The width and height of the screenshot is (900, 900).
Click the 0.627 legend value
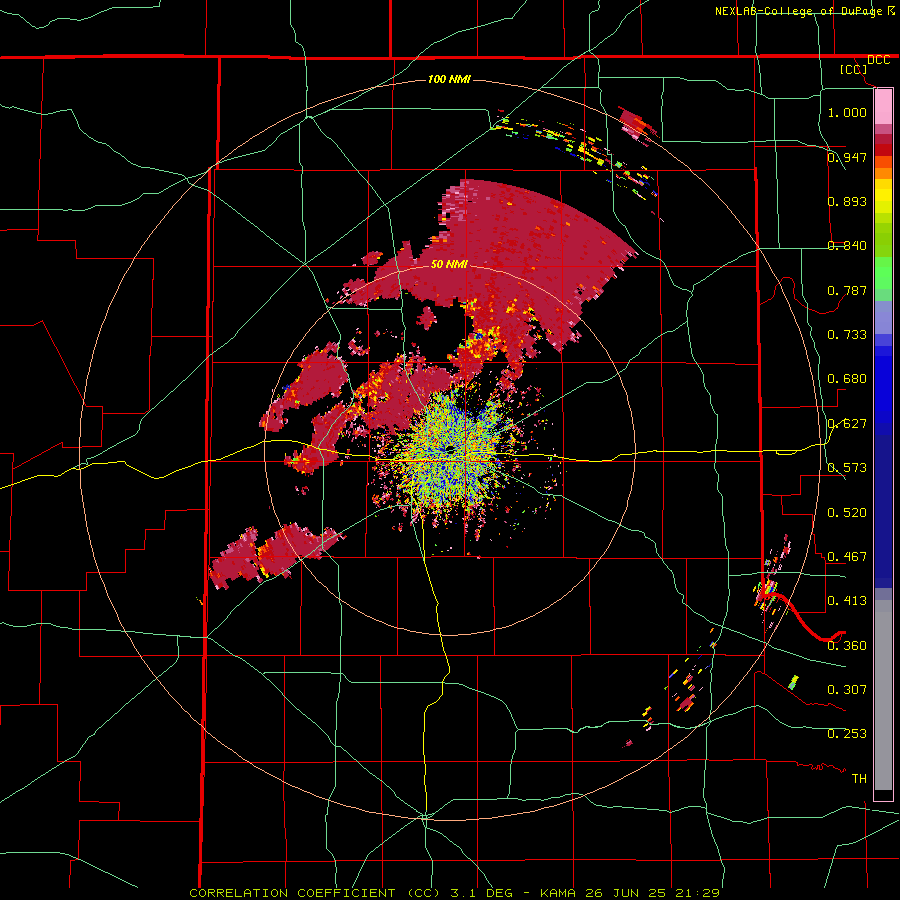(x=847, y=424)
